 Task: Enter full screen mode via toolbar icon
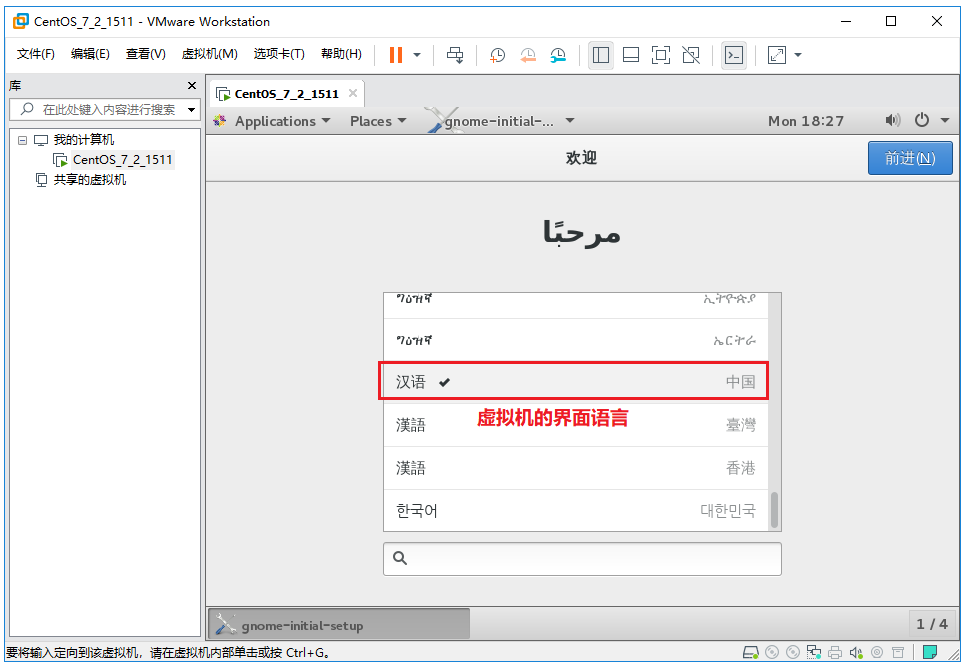(660, 55)
